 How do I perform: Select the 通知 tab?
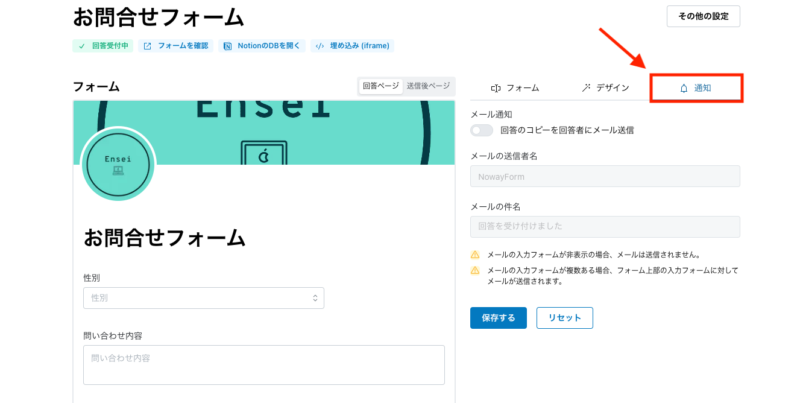[696, 88]
